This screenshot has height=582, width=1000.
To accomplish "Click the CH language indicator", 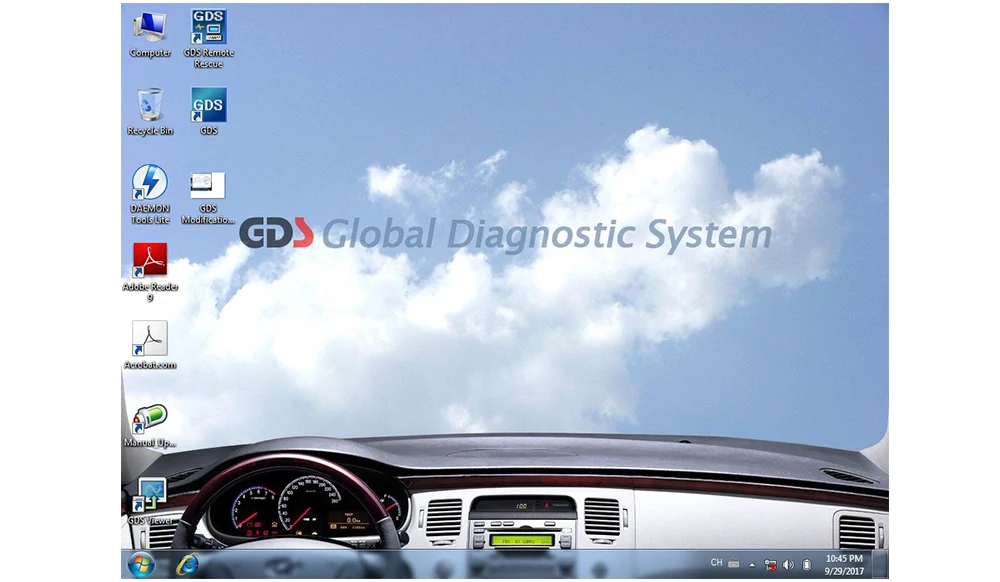I will (716, 563).
